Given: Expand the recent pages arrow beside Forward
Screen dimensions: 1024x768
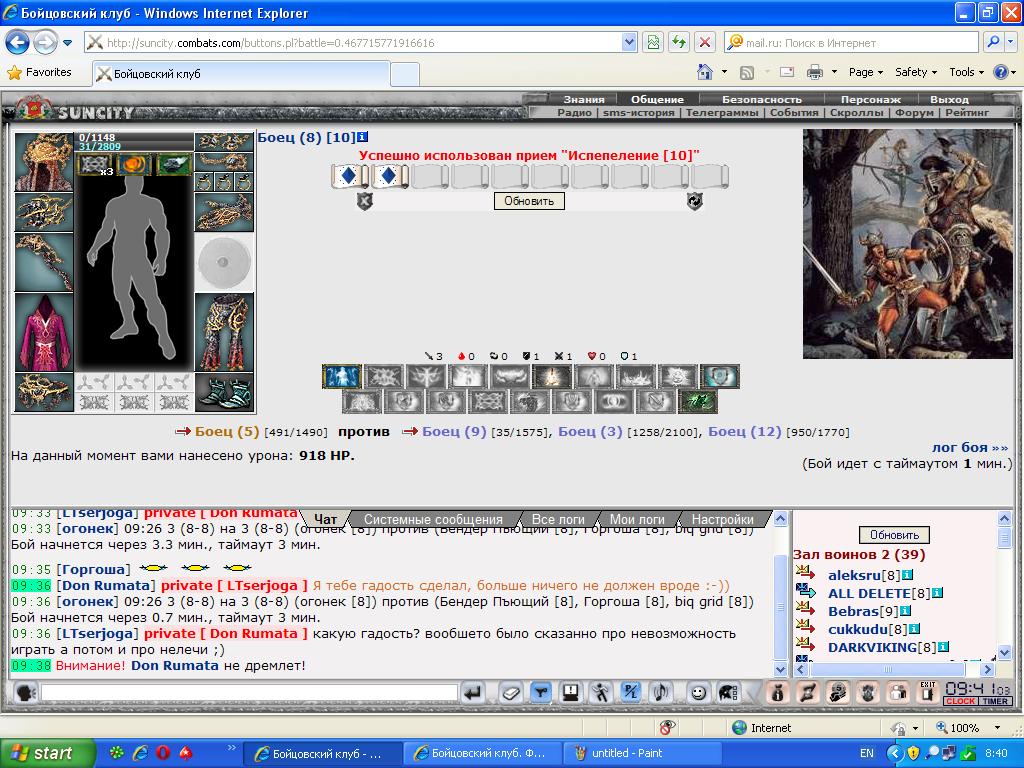Looking at the screenshot, I should [x=67, y=43].
